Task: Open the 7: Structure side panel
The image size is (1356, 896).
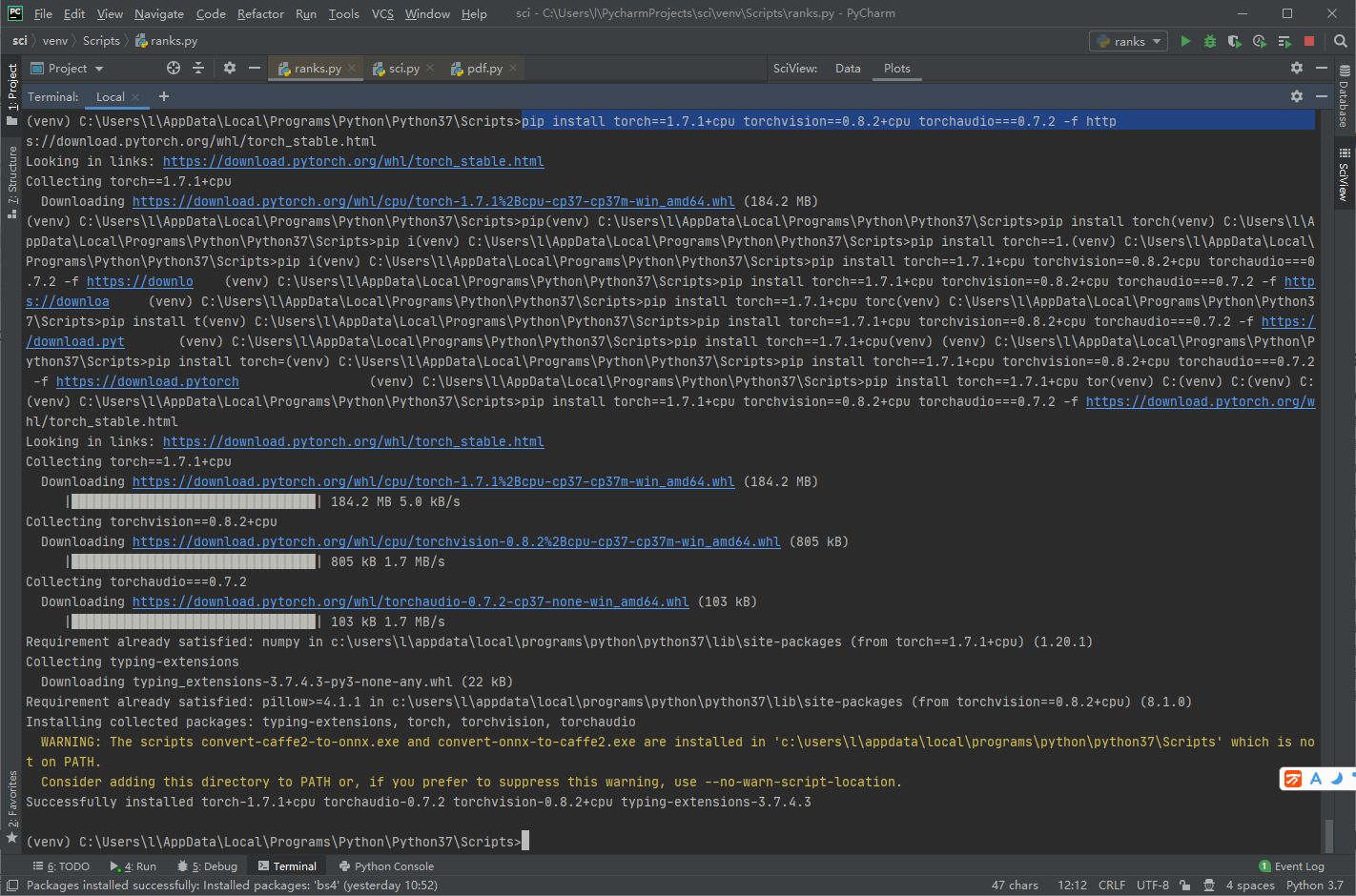Action: [x=12, y=182]
